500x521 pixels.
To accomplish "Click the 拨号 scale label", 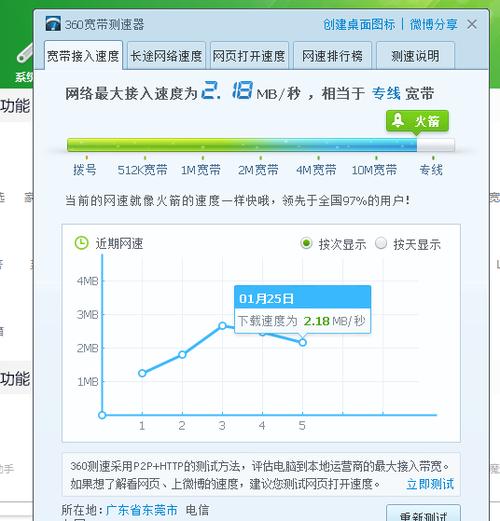I will 85,170.
